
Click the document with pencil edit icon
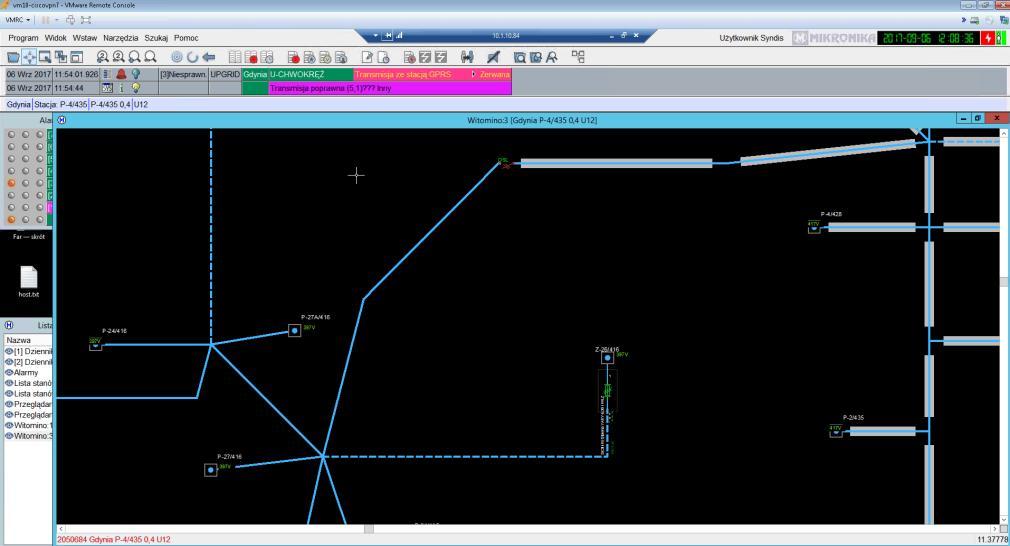367,57
